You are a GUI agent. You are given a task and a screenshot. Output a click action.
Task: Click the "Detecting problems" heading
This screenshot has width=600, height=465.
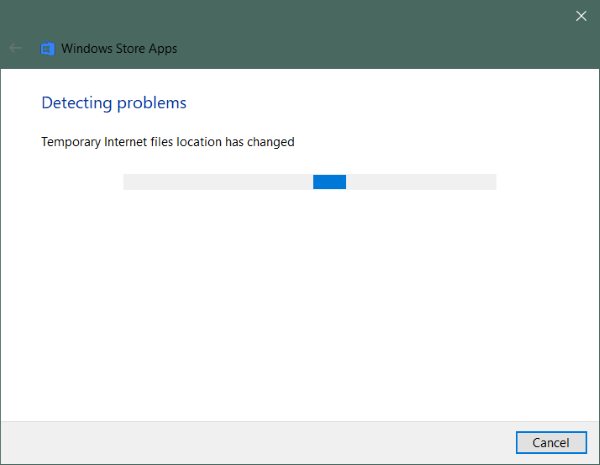(113, 103)
